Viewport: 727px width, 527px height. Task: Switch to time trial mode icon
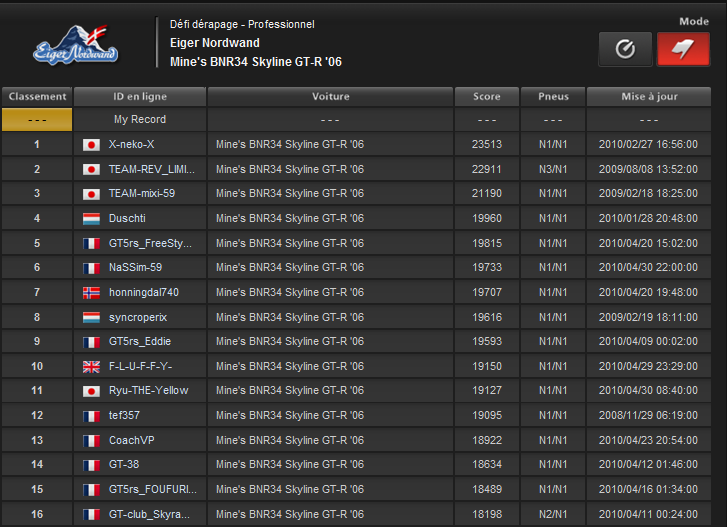point(625,49)
